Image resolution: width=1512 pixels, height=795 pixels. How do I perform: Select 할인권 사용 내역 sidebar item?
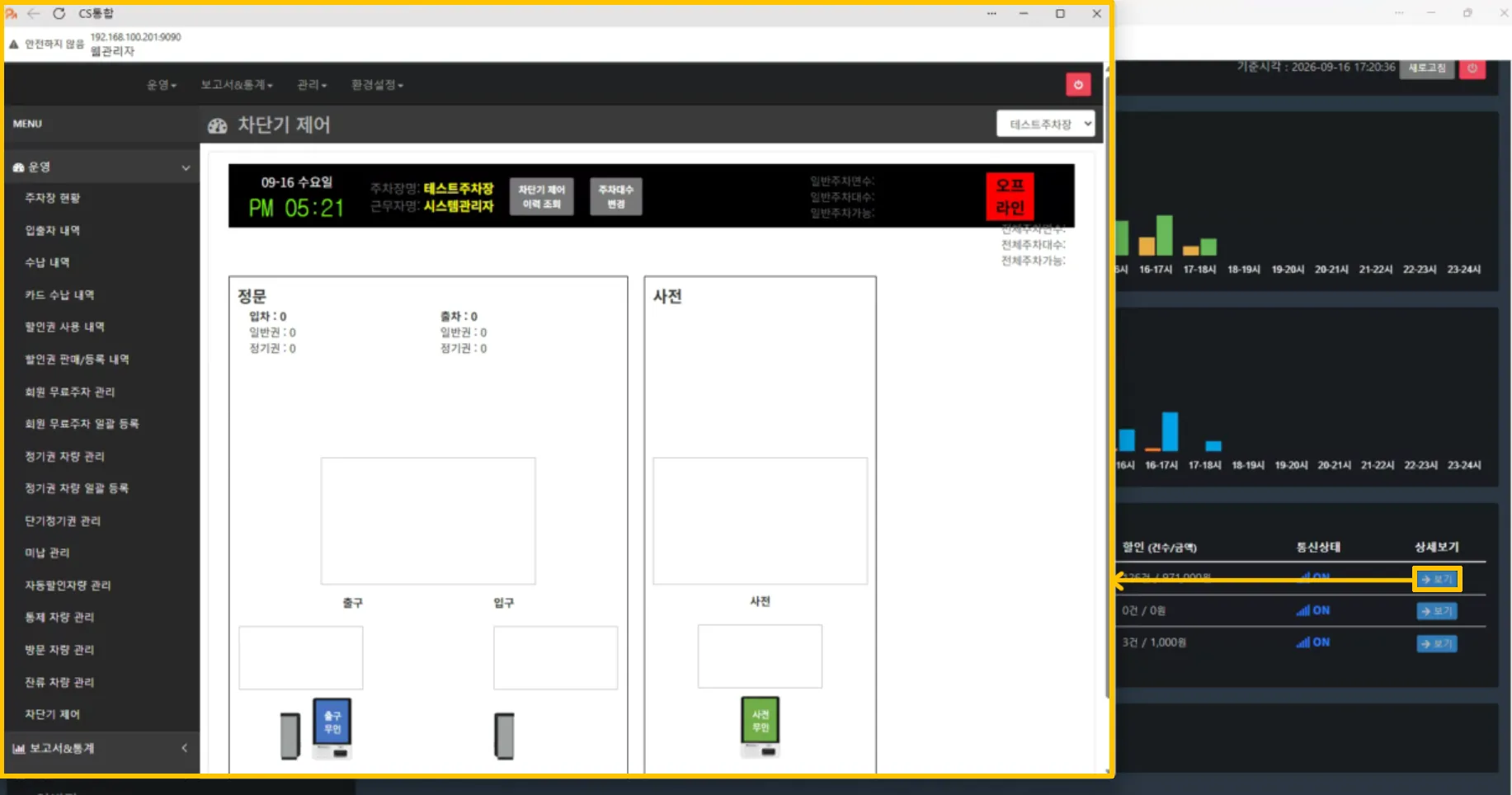coord(64,327)
